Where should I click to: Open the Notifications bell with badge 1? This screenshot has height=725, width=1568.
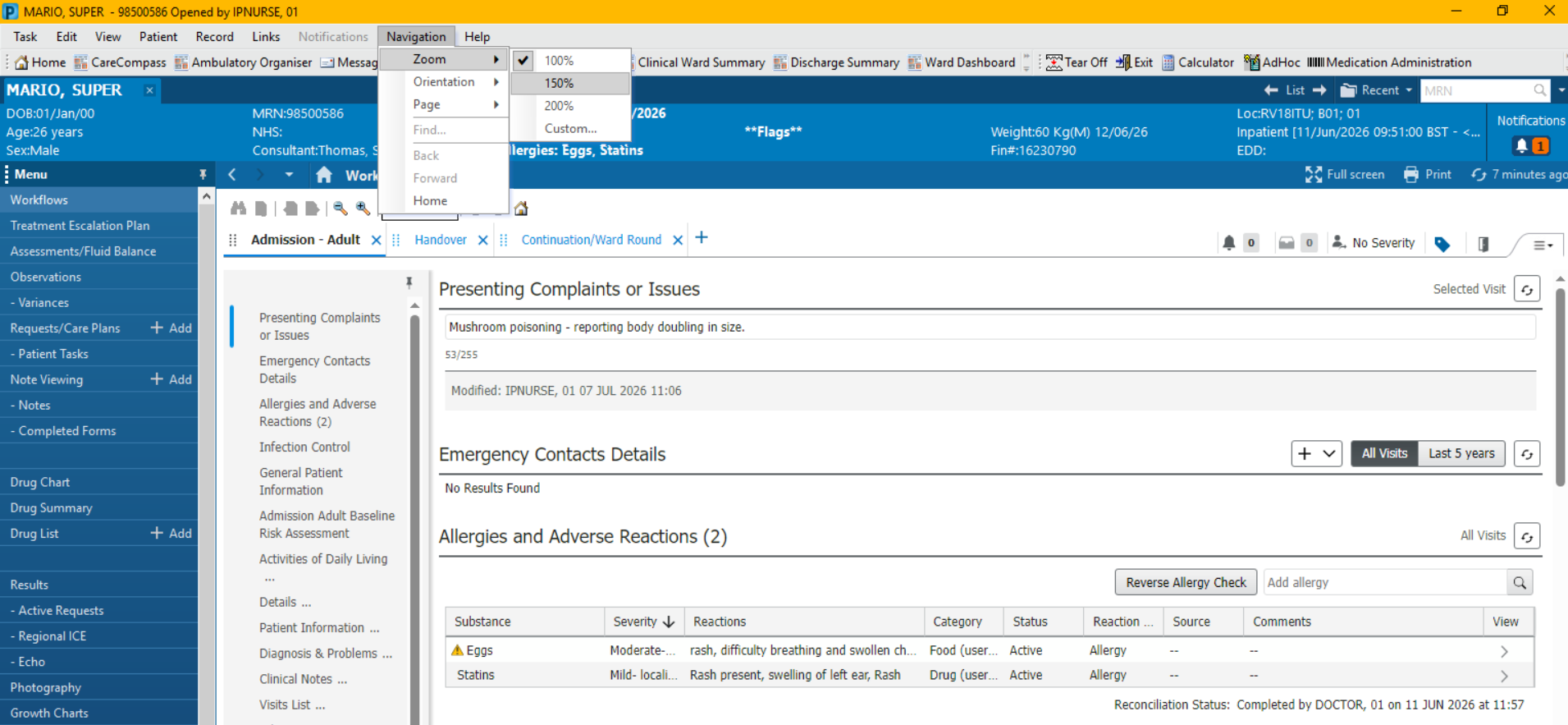[1531, 146]
